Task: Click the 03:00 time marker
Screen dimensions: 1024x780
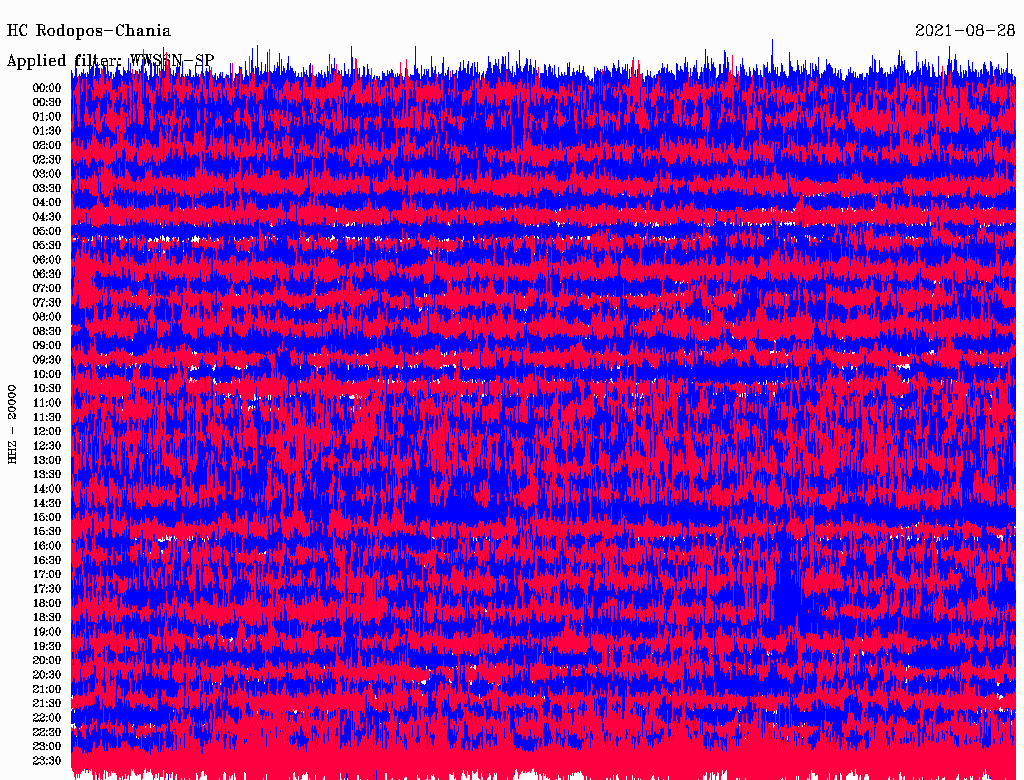Action: (47, 174)
